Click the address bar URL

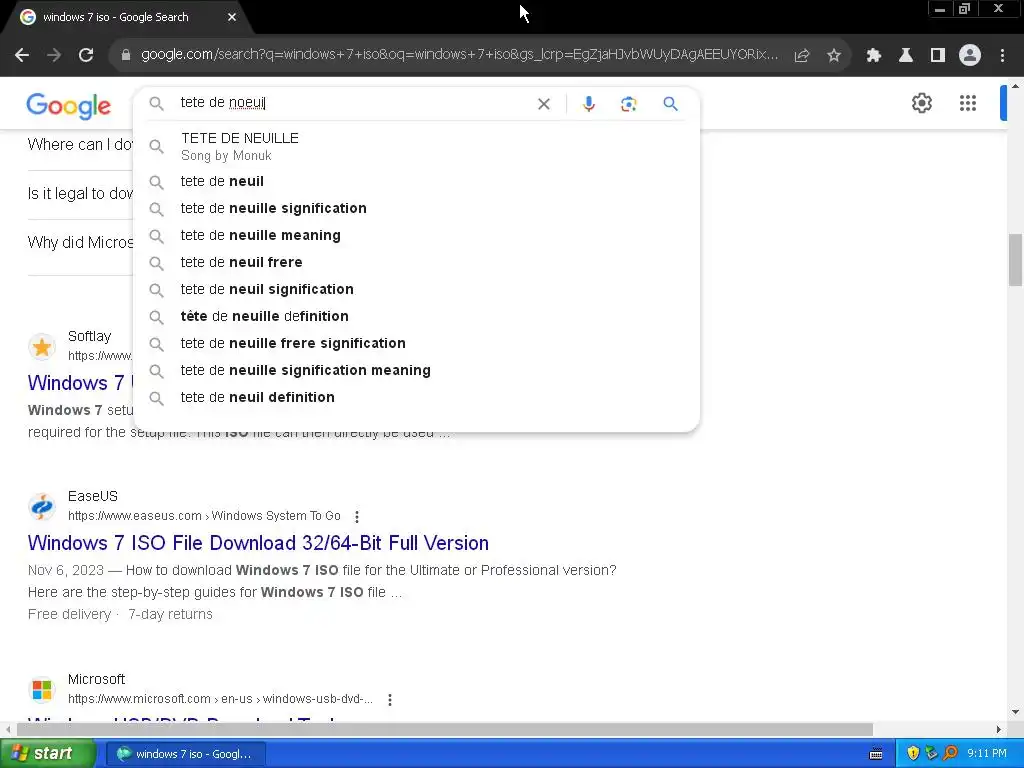(459, 55)
